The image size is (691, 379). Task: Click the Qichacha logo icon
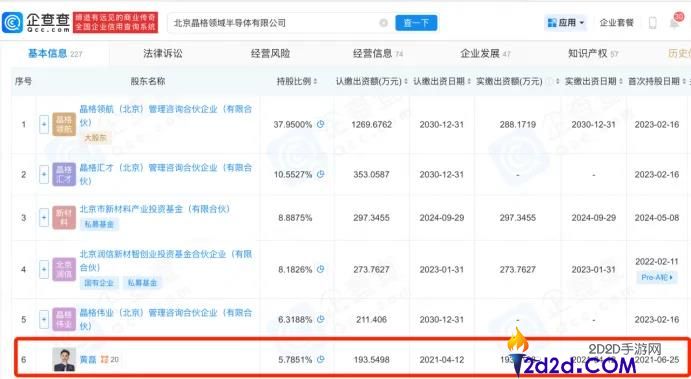click(x=12, y=22)
